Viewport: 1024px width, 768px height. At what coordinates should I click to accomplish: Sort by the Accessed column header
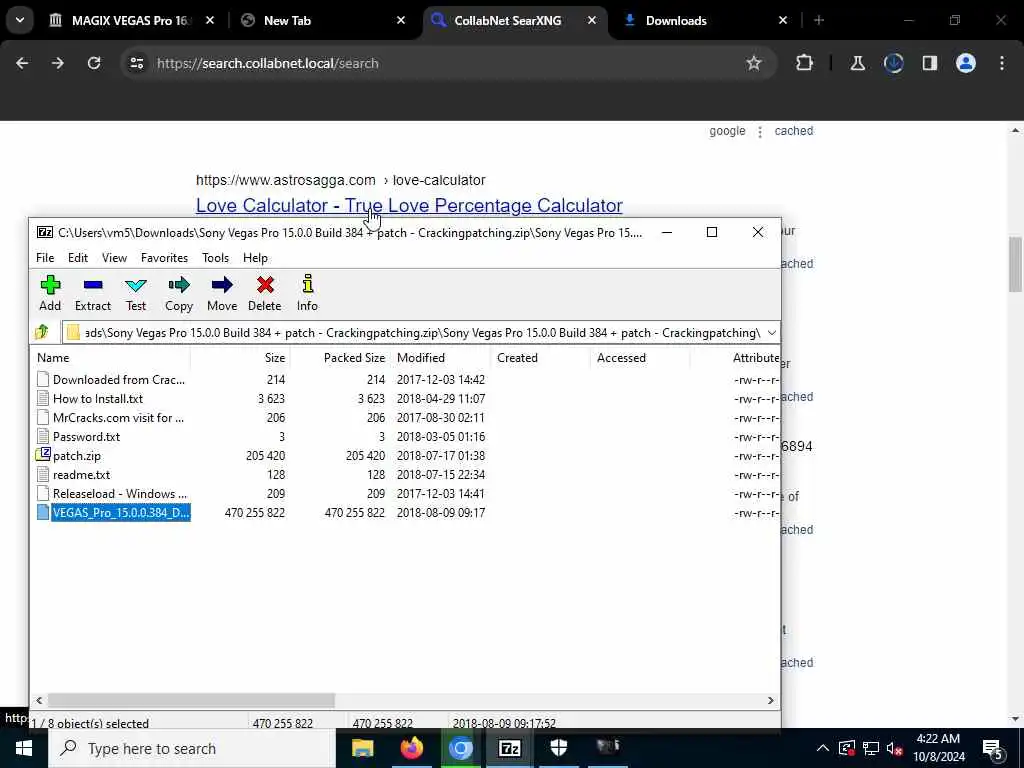(x=640, y=358)
